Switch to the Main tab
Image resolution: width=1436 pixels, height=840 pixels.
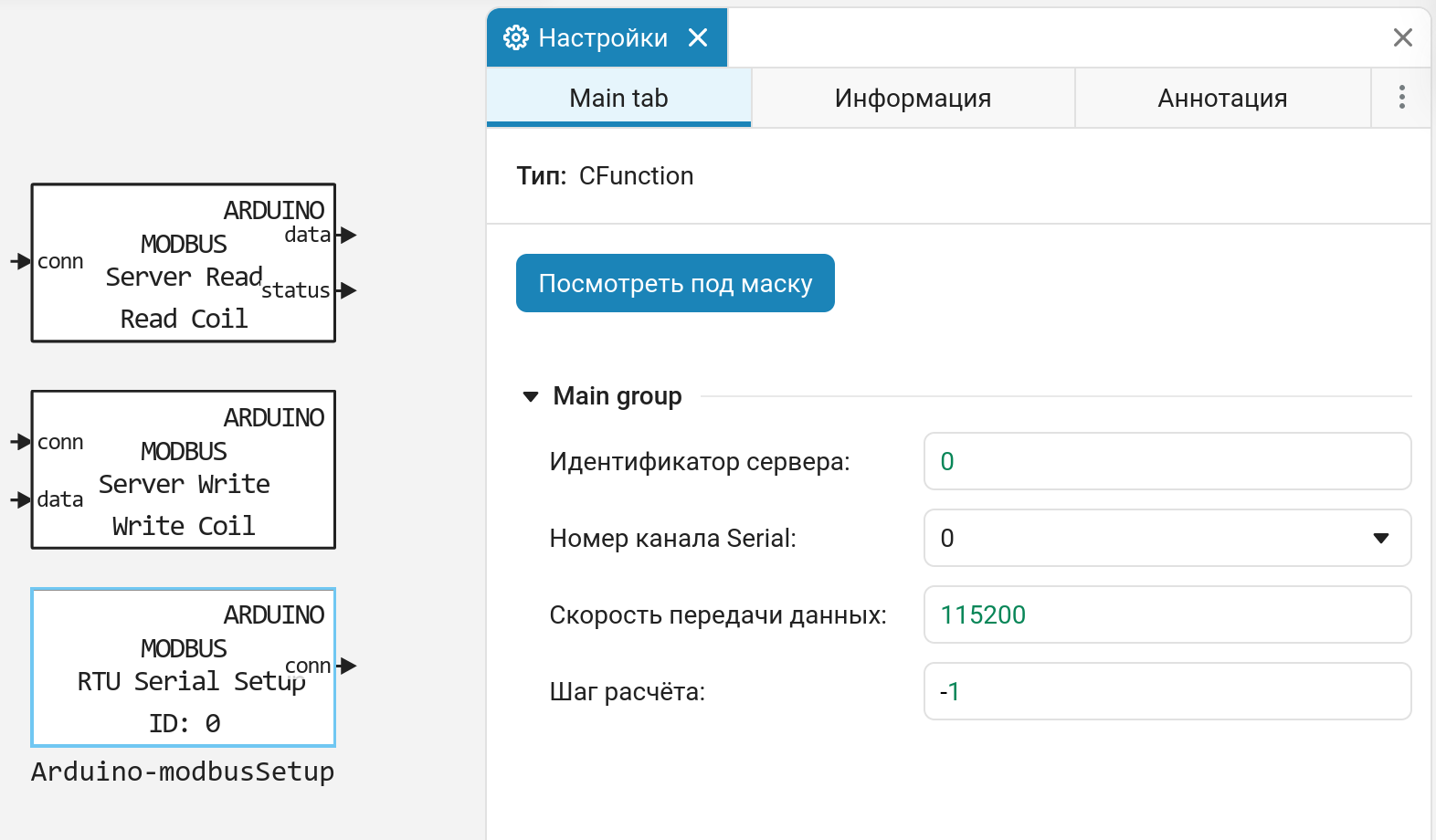618,98
